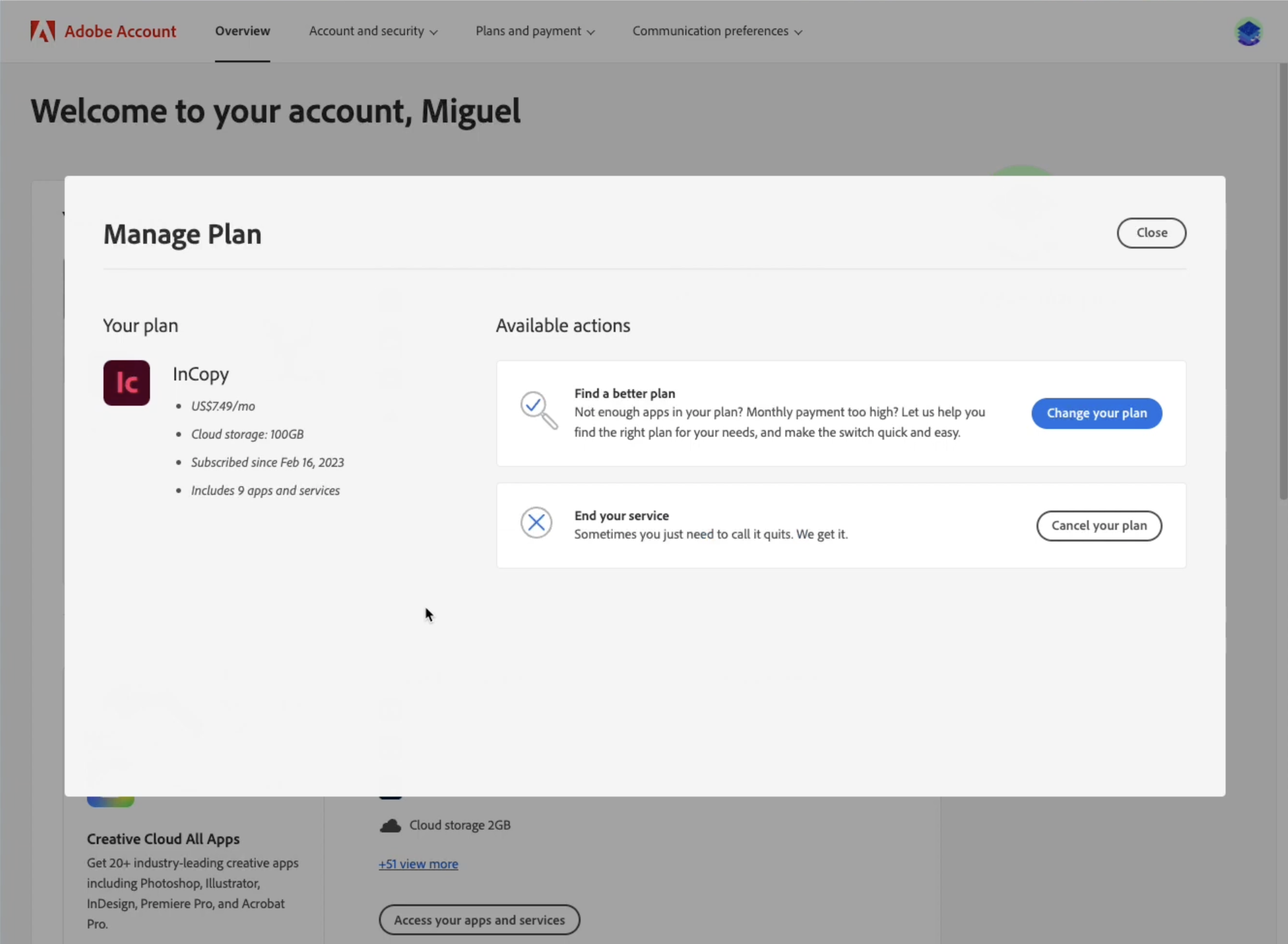Expand the Communication preferences menu
The height and width of the screenshot is (944, 1288).
click(717, 31)
